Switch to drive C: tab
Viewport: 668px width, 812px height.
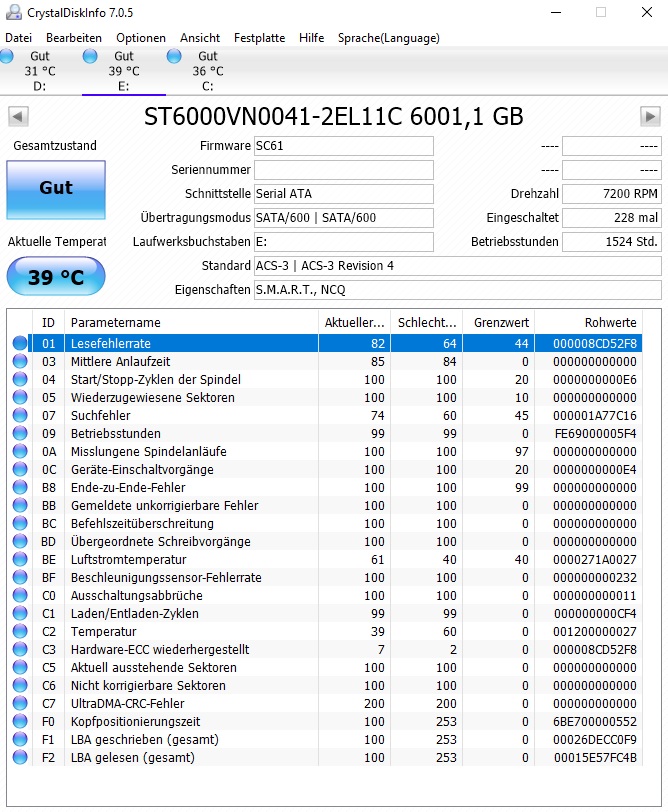tap(207, 71)
